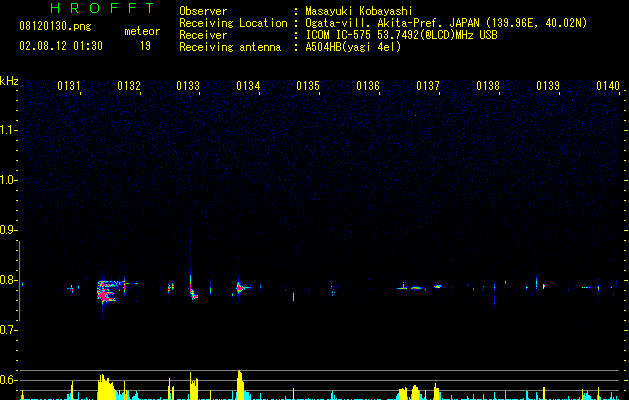Click time marker 0139
This screenshot has height=400, width=629.
pyautogui.click(x=548, y=86)
